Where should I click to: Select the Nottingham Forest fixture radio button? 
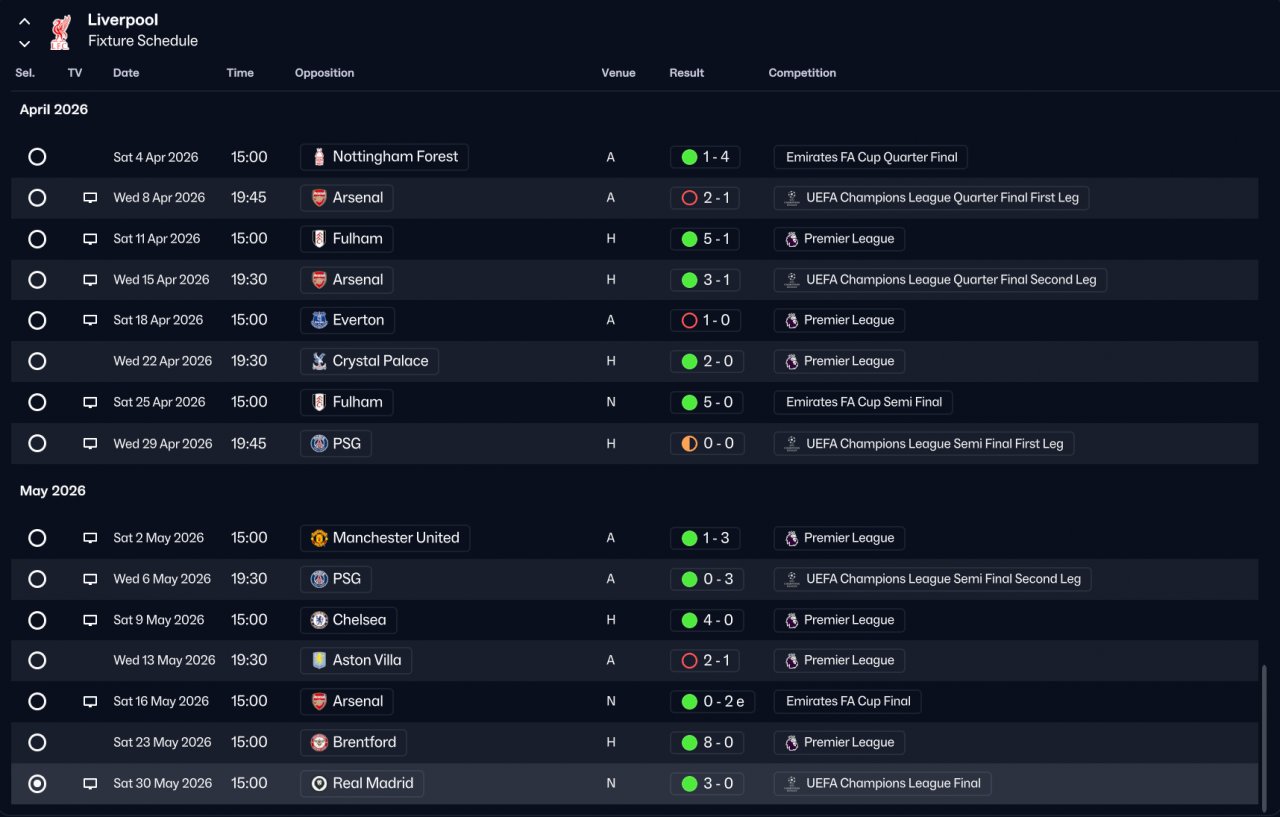coord(37,157)
